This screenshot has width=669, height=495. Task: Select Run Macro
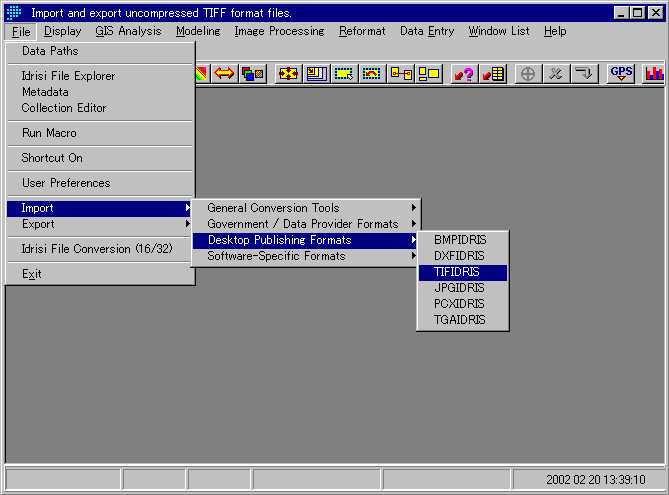click(101, 133)
